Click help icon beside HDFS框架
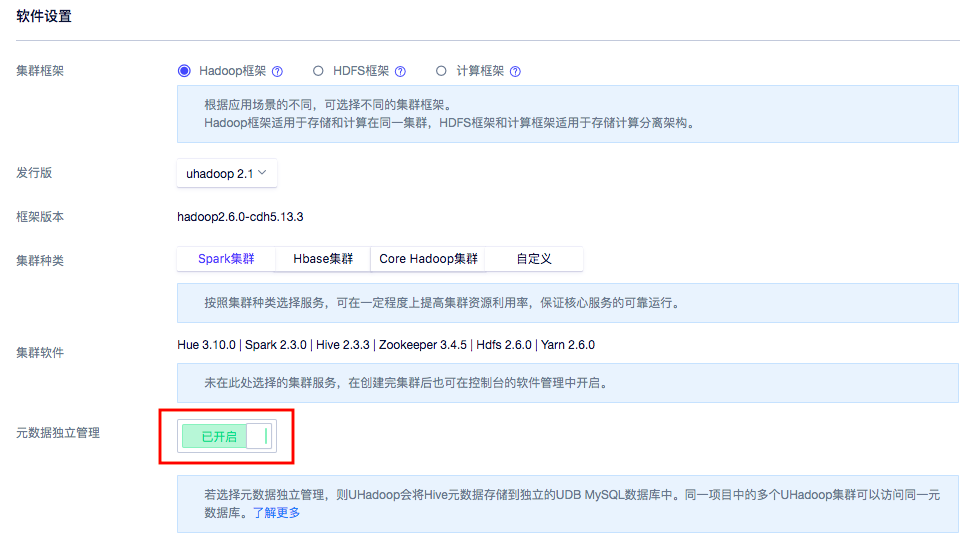The height and width of the screenshot is (558, 979). tap(400, 72)
